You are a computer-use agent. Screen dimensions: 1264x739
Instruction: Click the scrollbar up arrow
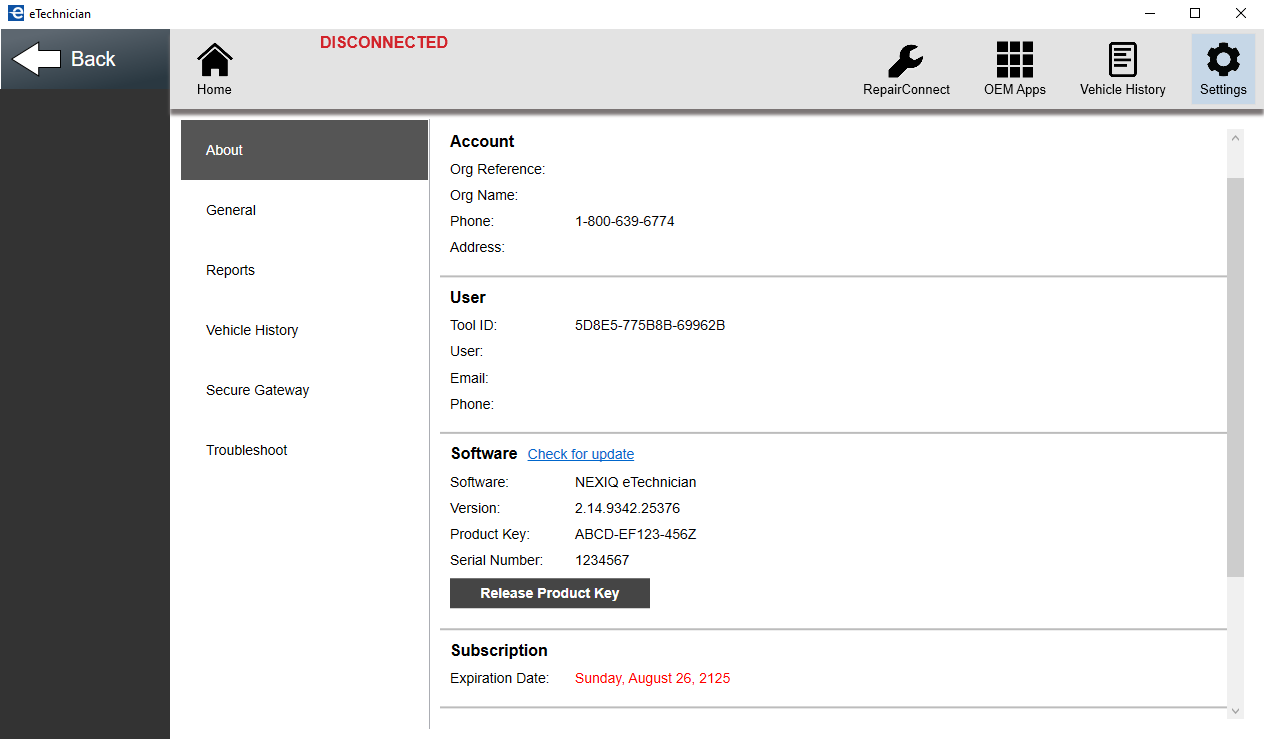1235,138
